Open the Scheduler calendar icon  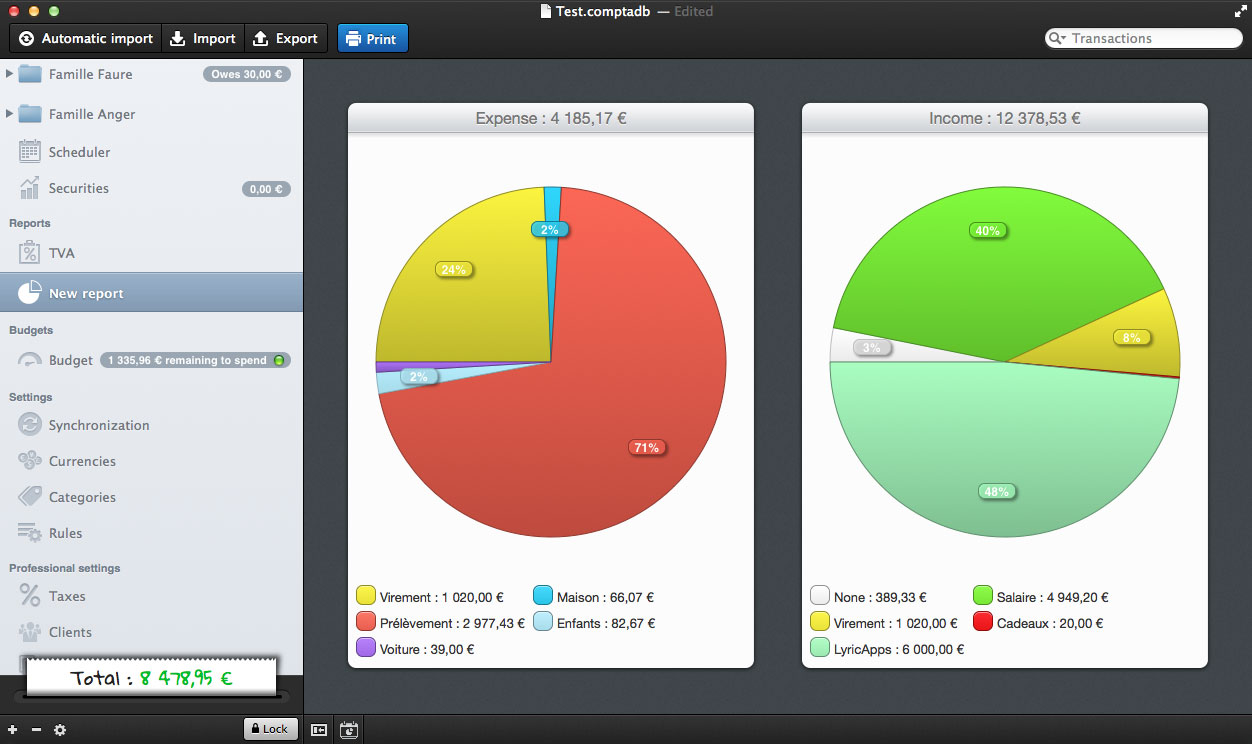tap(30, 152)
